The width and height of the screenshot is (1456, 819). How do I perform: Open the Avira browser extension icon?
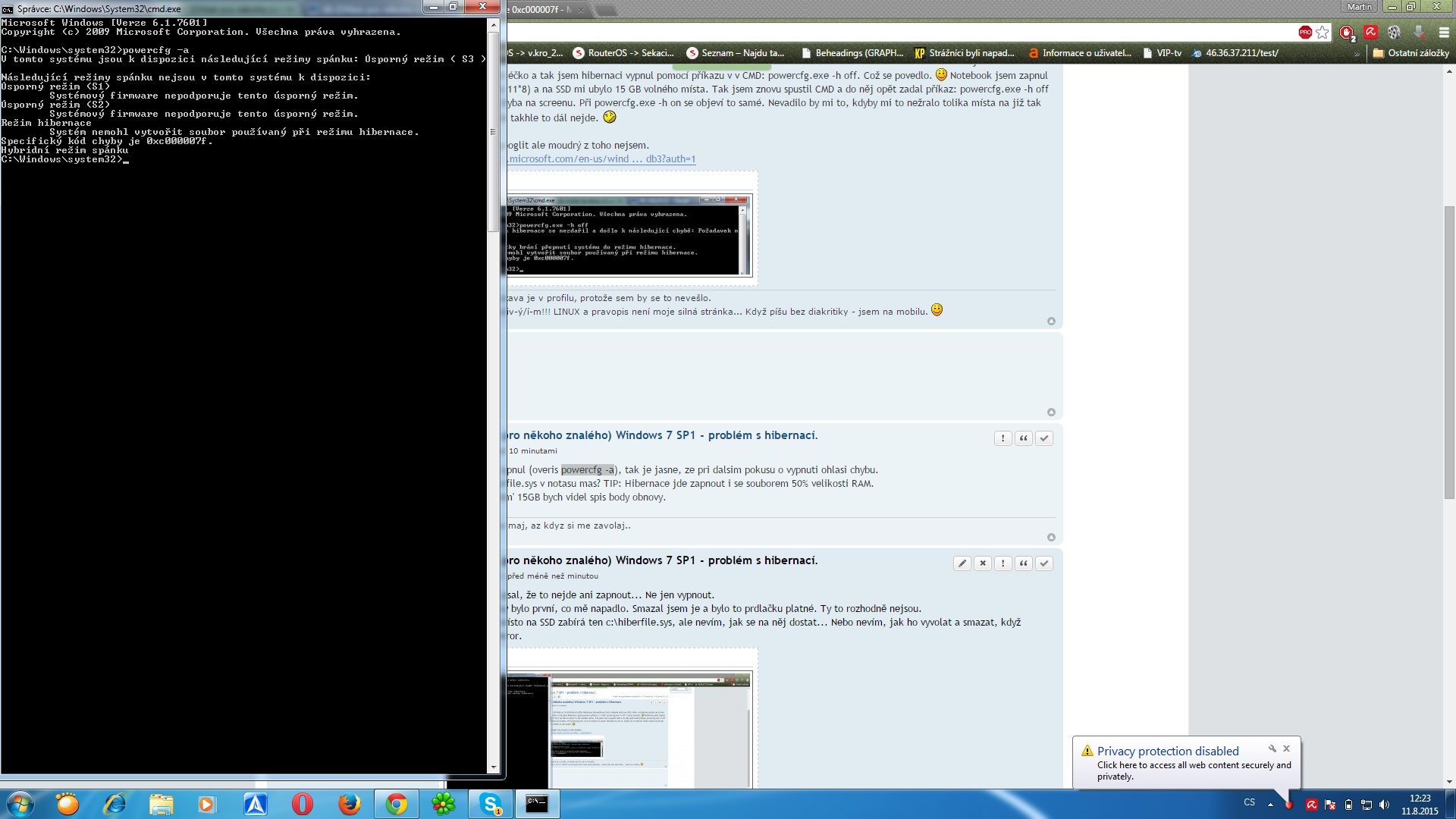pyautogui.click(x=1370, y=33)
